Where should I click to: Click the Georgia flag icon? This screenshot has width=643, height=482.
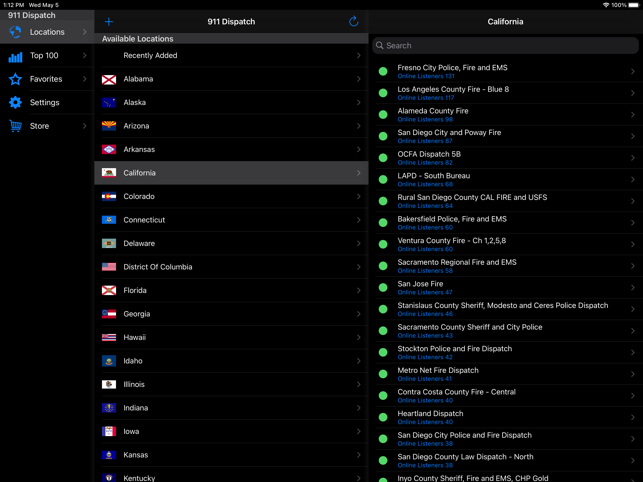pos(109,314)
